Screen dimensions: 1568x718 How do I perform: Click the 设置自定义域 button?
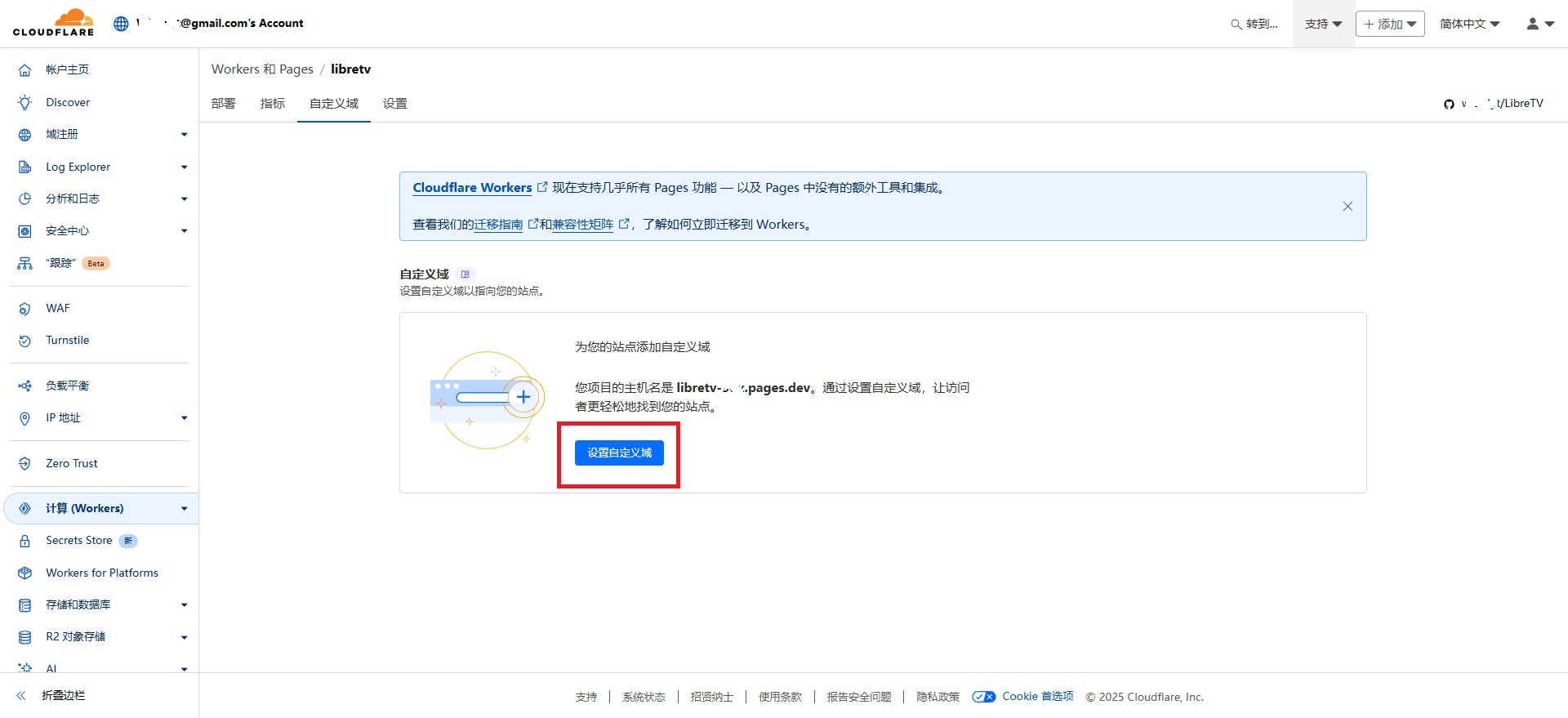[x=619, y=453]
